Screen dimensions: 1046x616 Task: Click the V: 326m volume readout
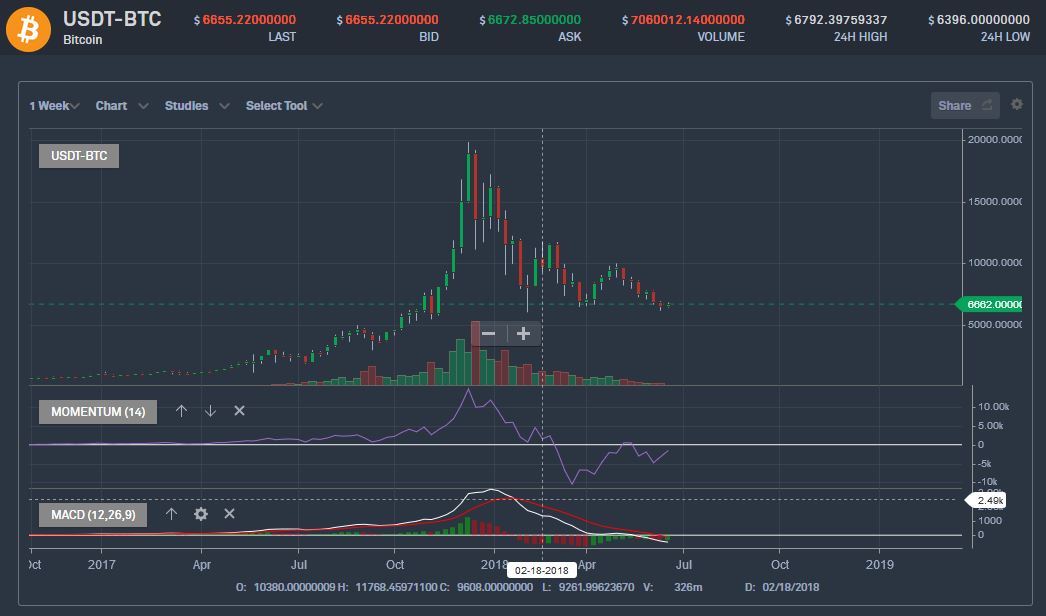pyautogui.click(x=672, y=587)
